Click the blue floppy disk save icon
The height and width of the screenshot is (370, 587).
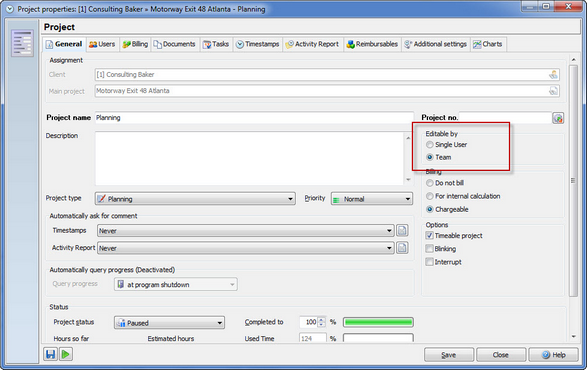point(51,354)
